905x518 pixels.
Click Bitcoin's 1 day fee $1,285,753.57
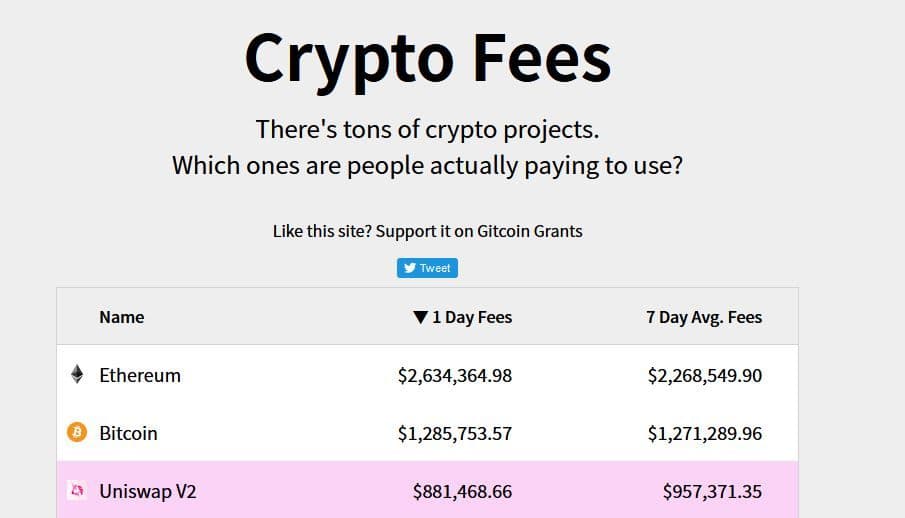click(x=454, y=433)
